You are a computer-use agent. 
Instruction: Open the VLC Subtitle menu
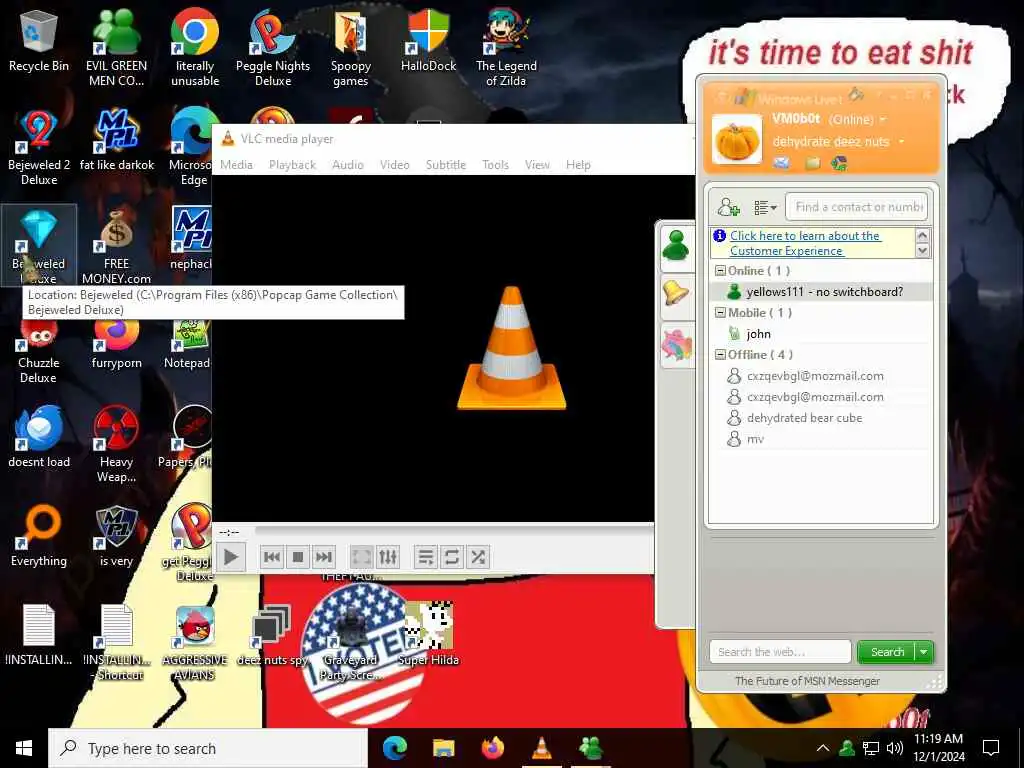446,165
